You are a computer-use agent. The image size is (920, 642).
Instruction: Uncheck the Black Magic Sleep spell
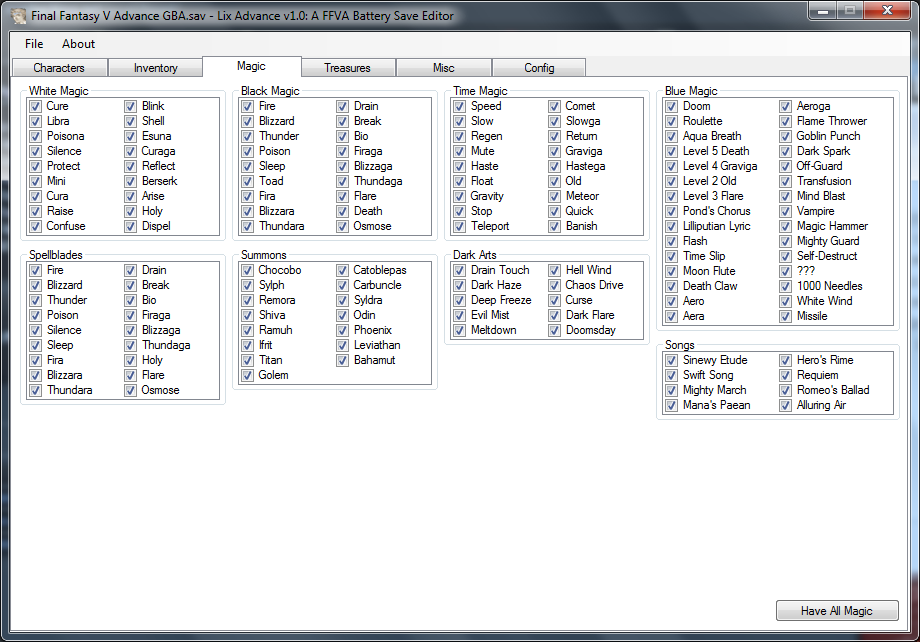pyautogui.click(x=248, y=166)
